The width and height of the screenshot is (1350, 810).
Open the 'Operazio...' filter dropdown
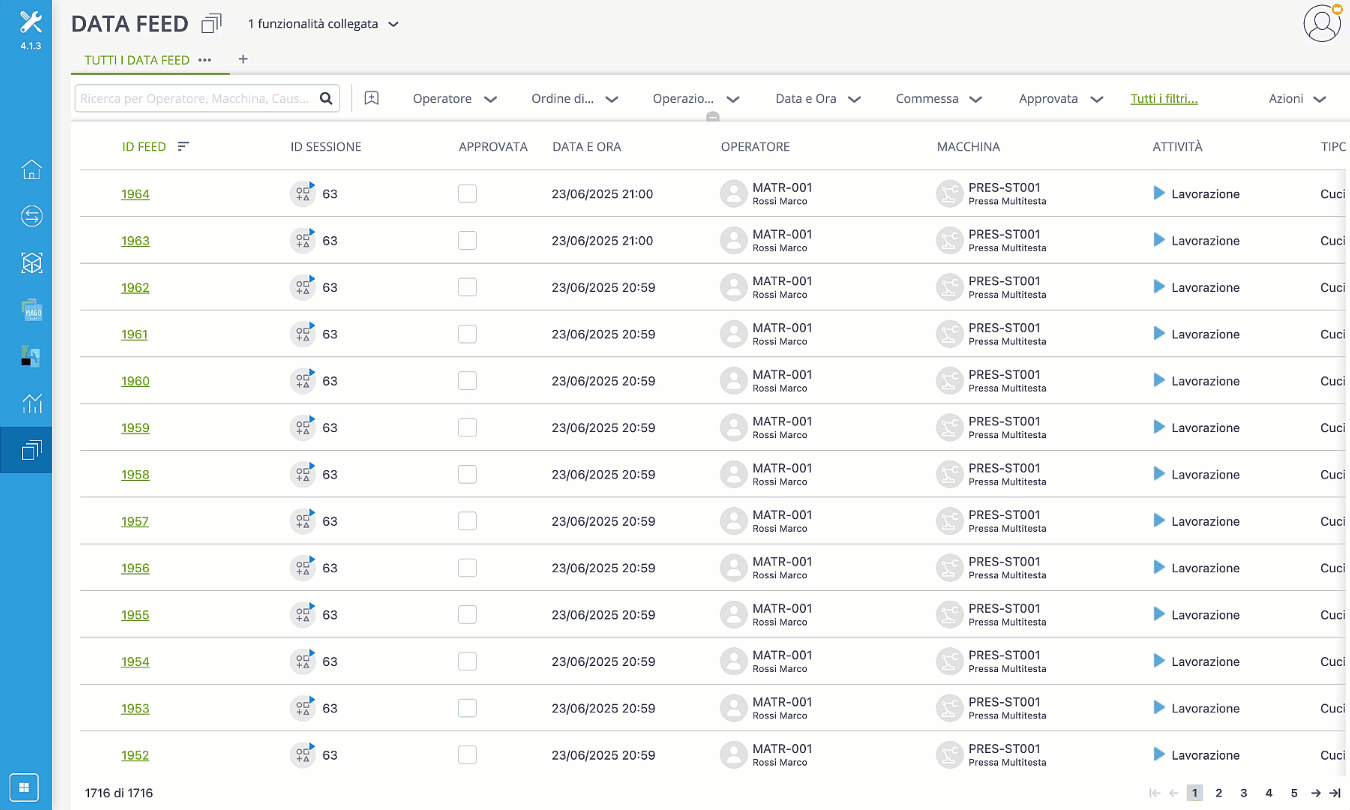(696, 99)
